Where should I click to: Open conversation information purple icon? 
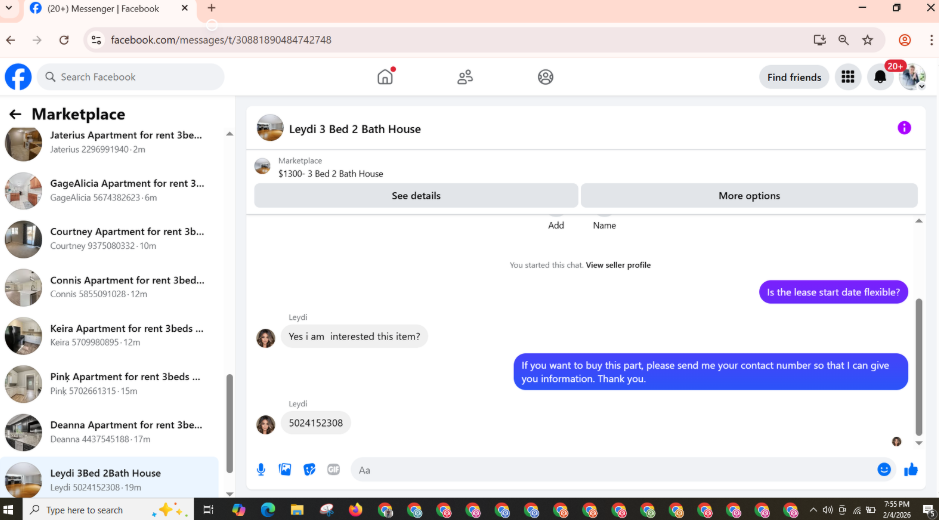904,128
